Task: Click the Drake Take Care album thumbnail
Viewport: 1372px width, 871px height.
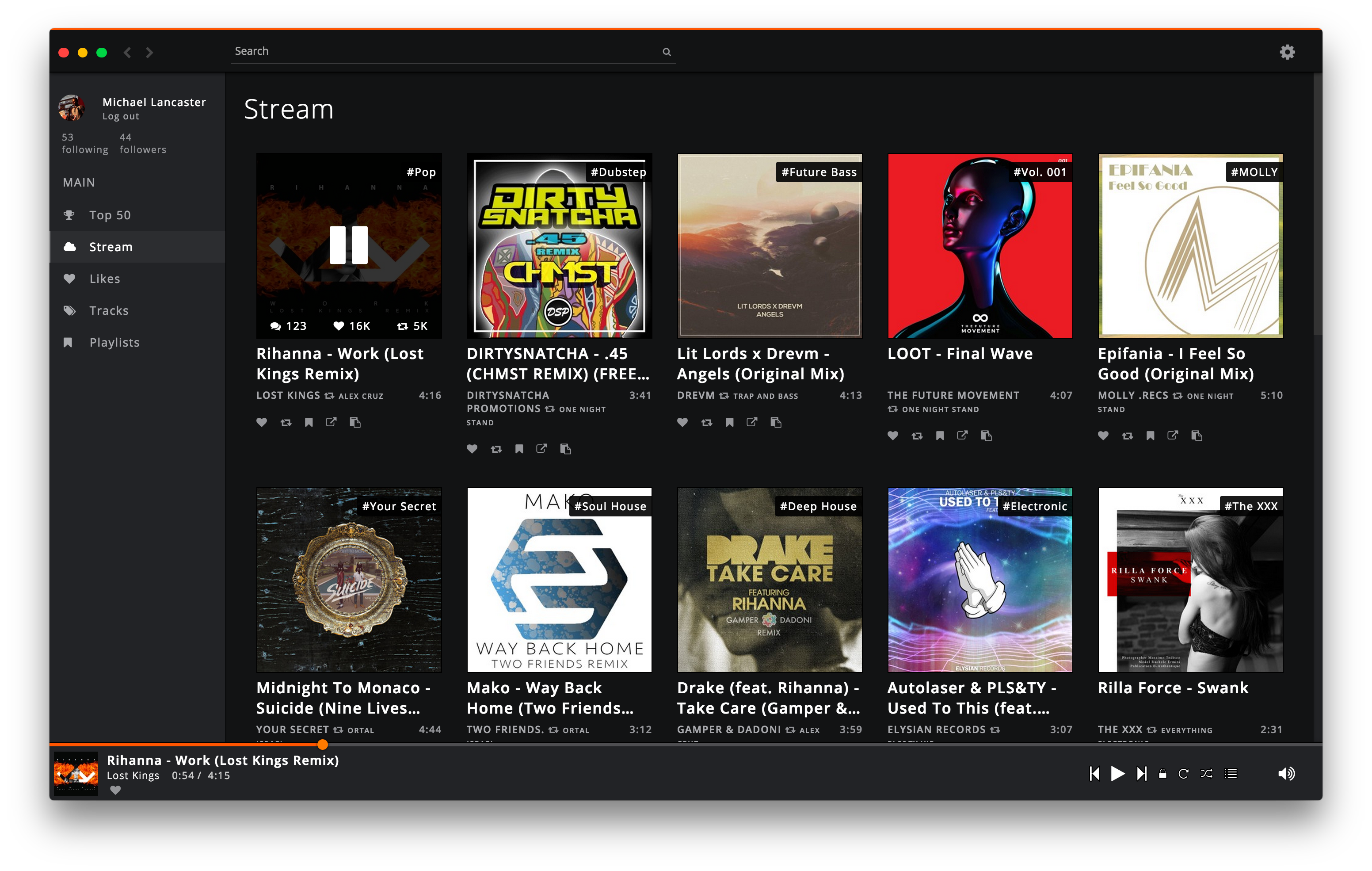Action: [769, 579]
